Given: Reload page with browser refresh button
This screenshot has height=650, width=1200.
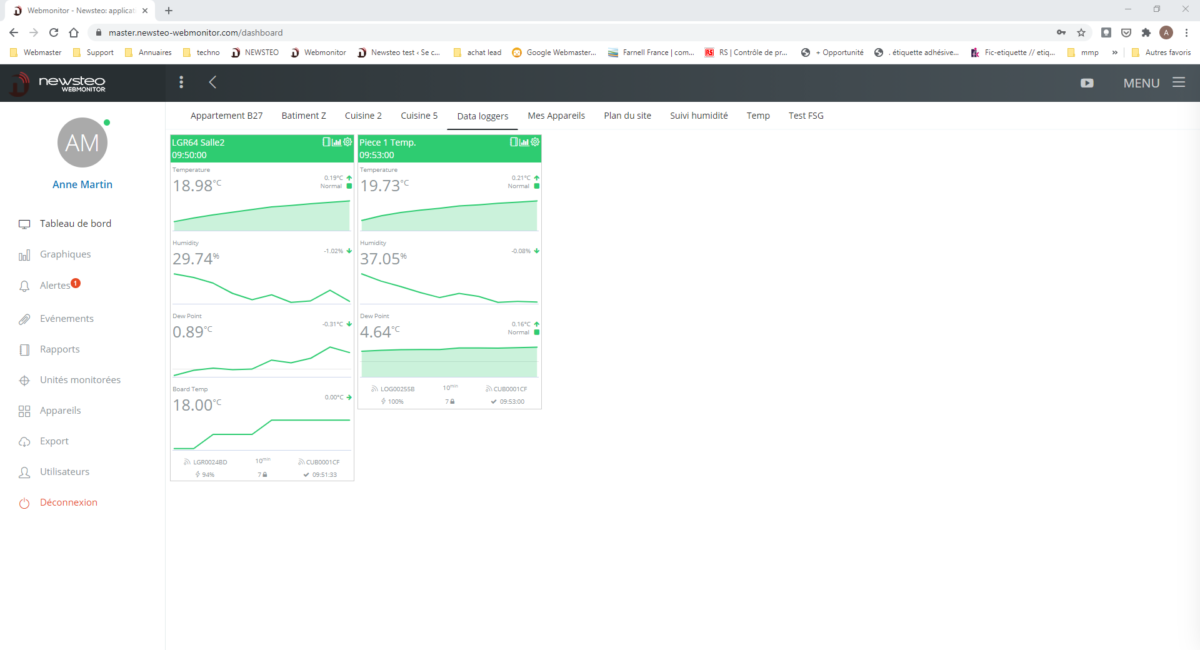Looking at the screenshot, I should tap(53, 32).
